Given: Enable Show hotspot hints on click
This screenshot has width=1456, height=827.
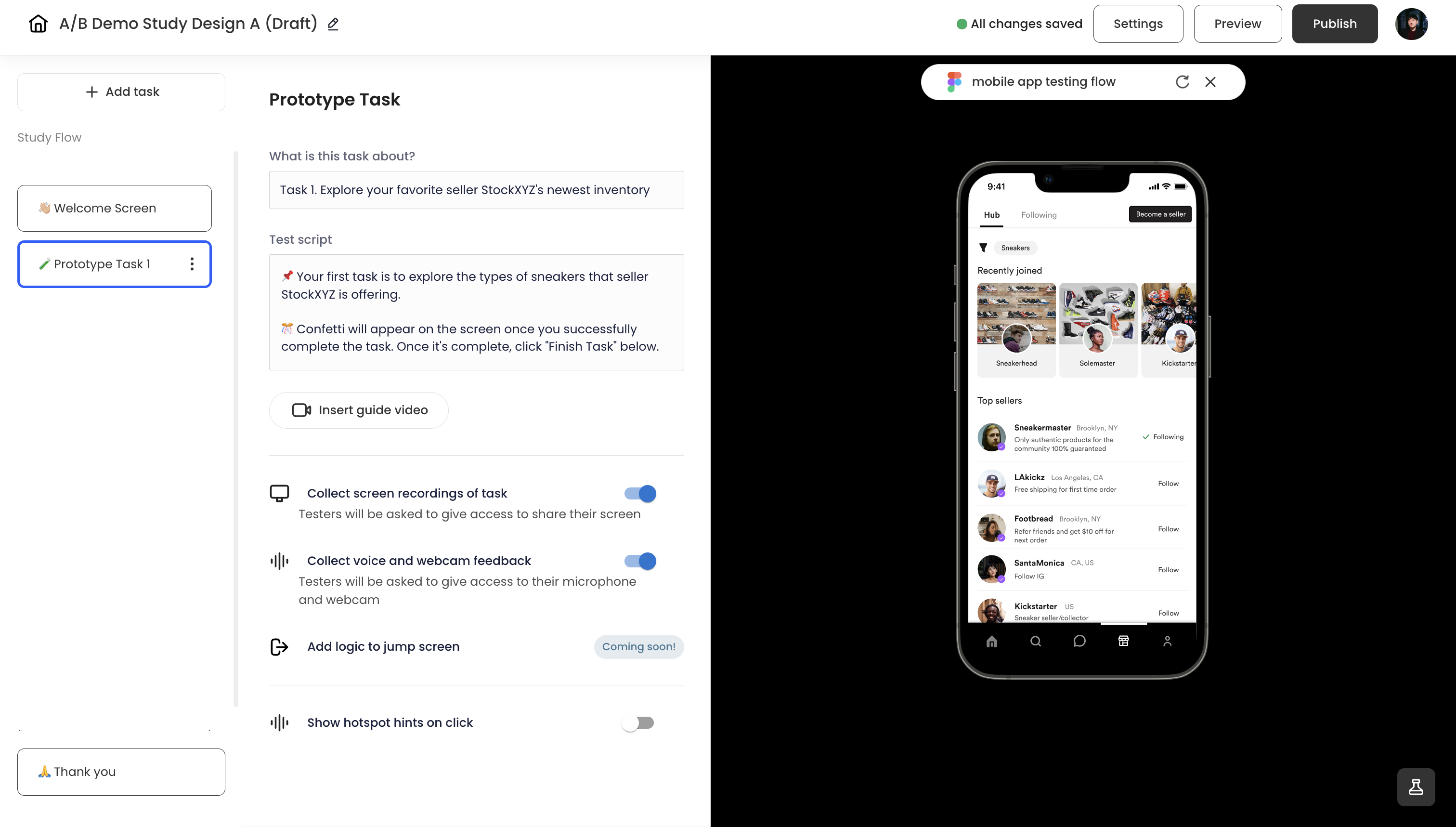Looking at the screenshot, I should point(638,722).
